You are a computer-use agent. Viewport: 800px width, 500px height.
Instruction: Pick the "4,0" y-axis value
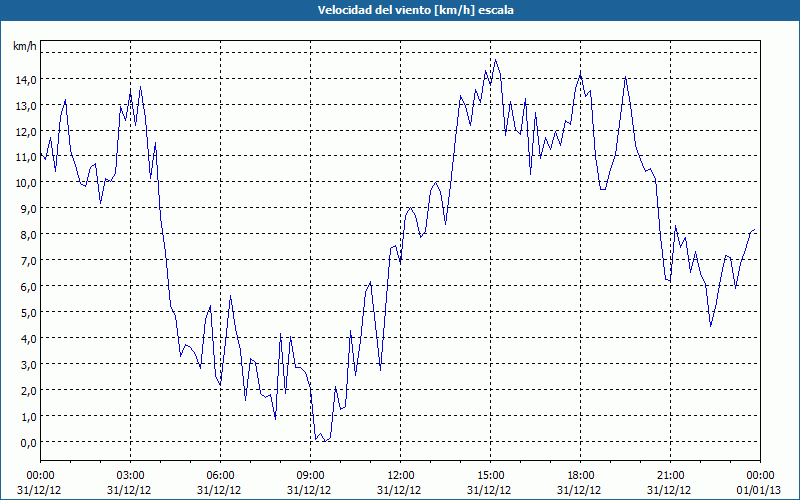point(28,338)
